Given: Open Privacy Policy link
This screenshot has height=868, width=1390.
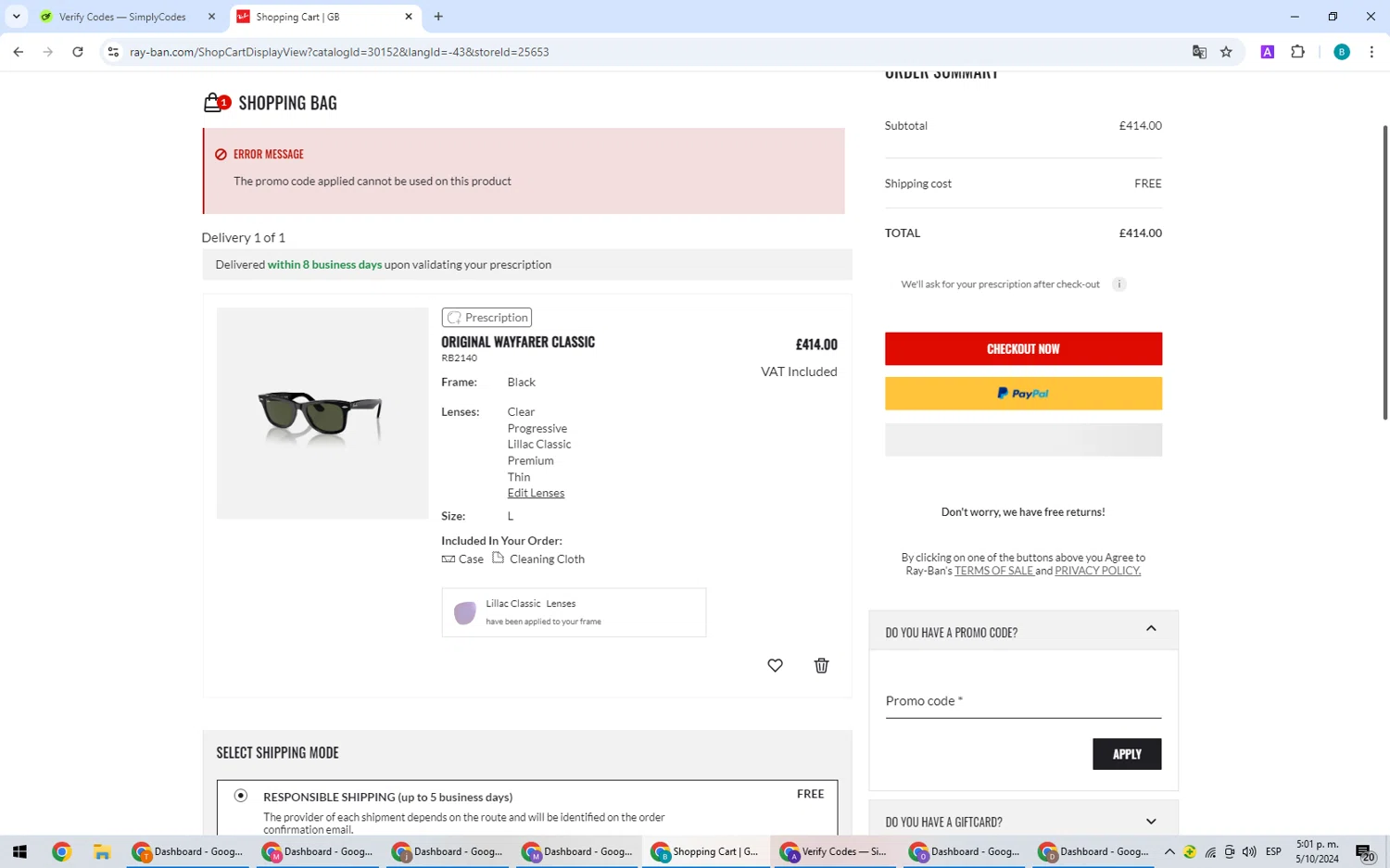Looking at the screenshot, I should click(x=1097, y=571).
